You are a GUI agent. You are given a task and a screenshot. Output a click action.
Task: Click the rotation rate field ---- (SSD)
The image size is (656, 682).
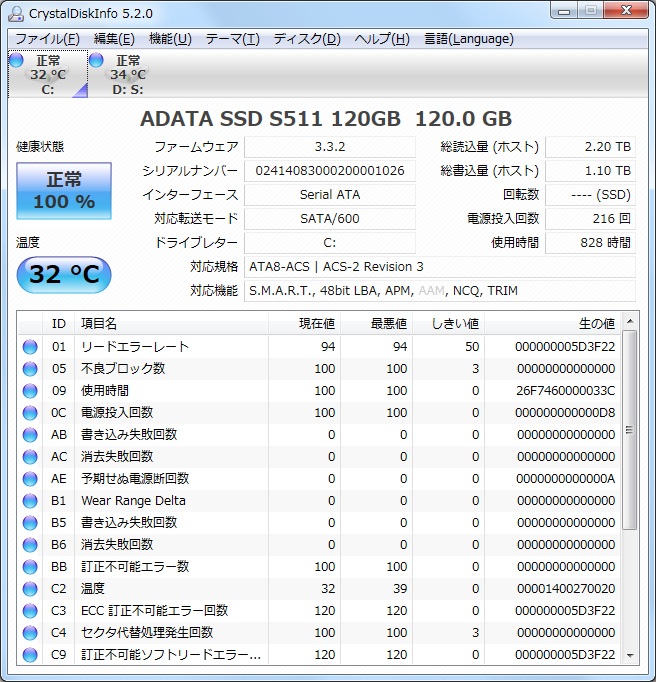click(x=590, y=195)
